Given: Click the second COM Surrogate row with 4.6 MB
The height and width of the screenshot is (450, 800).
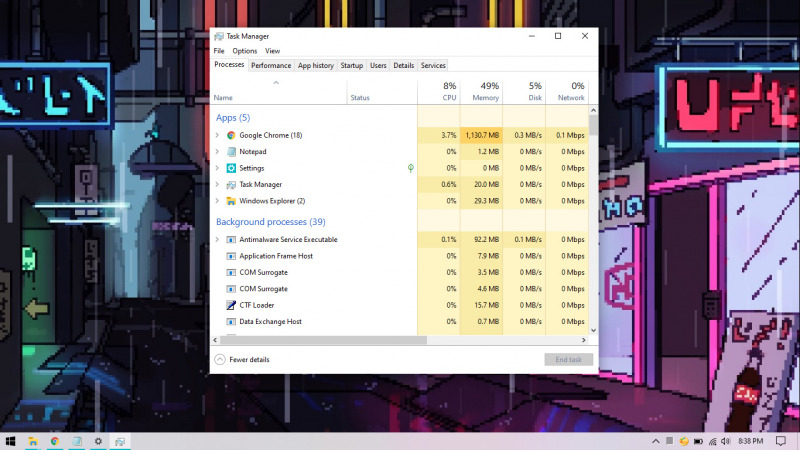Looking at the screenshot, I should pyautogui.click(x=399, y=289).
